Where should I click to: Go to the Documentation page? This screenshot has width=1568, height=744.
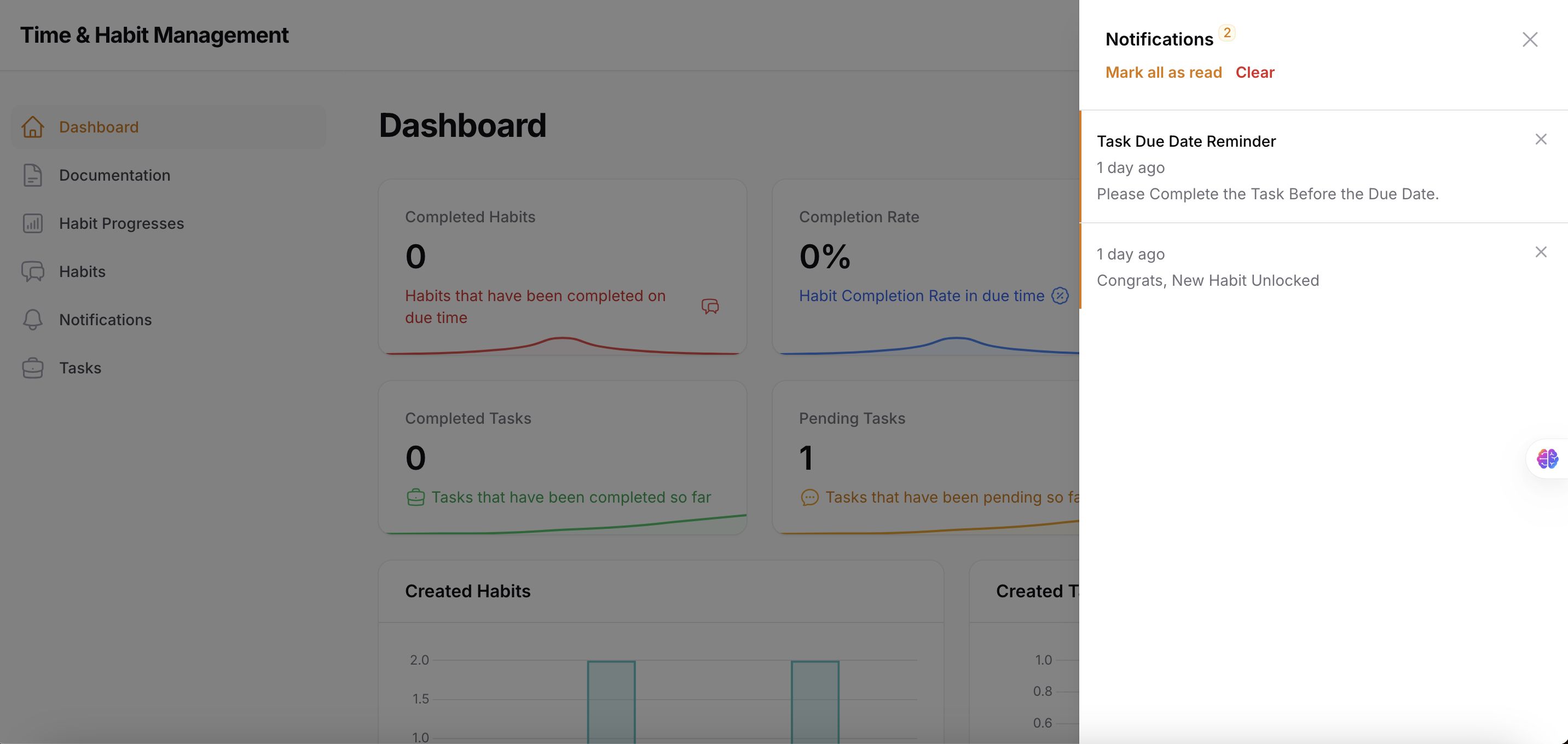pos(114,175)
